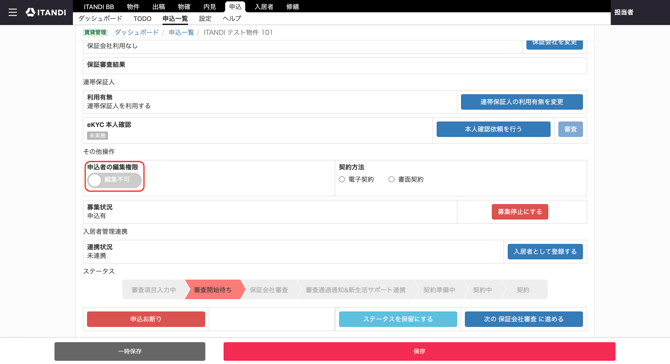
Task: Click 本人確認依頼を行う button
Action: click(x=494, y=129)
